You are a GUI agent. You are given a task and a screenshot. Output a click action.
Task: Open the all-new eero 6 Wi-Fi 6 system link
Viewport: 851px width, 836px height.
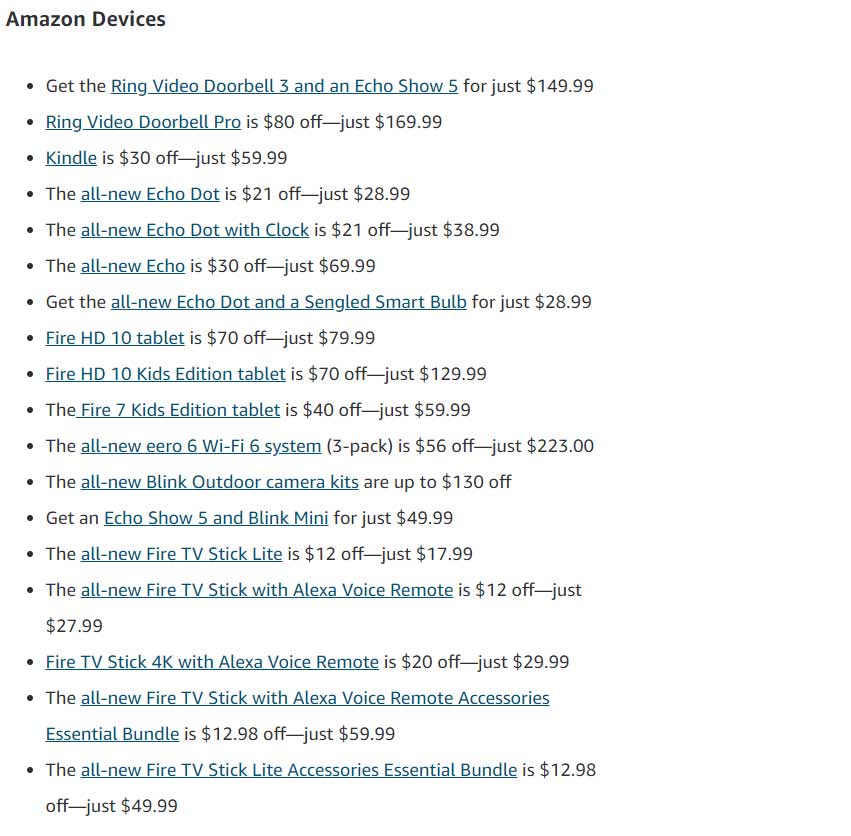click(x=201, y=446)
